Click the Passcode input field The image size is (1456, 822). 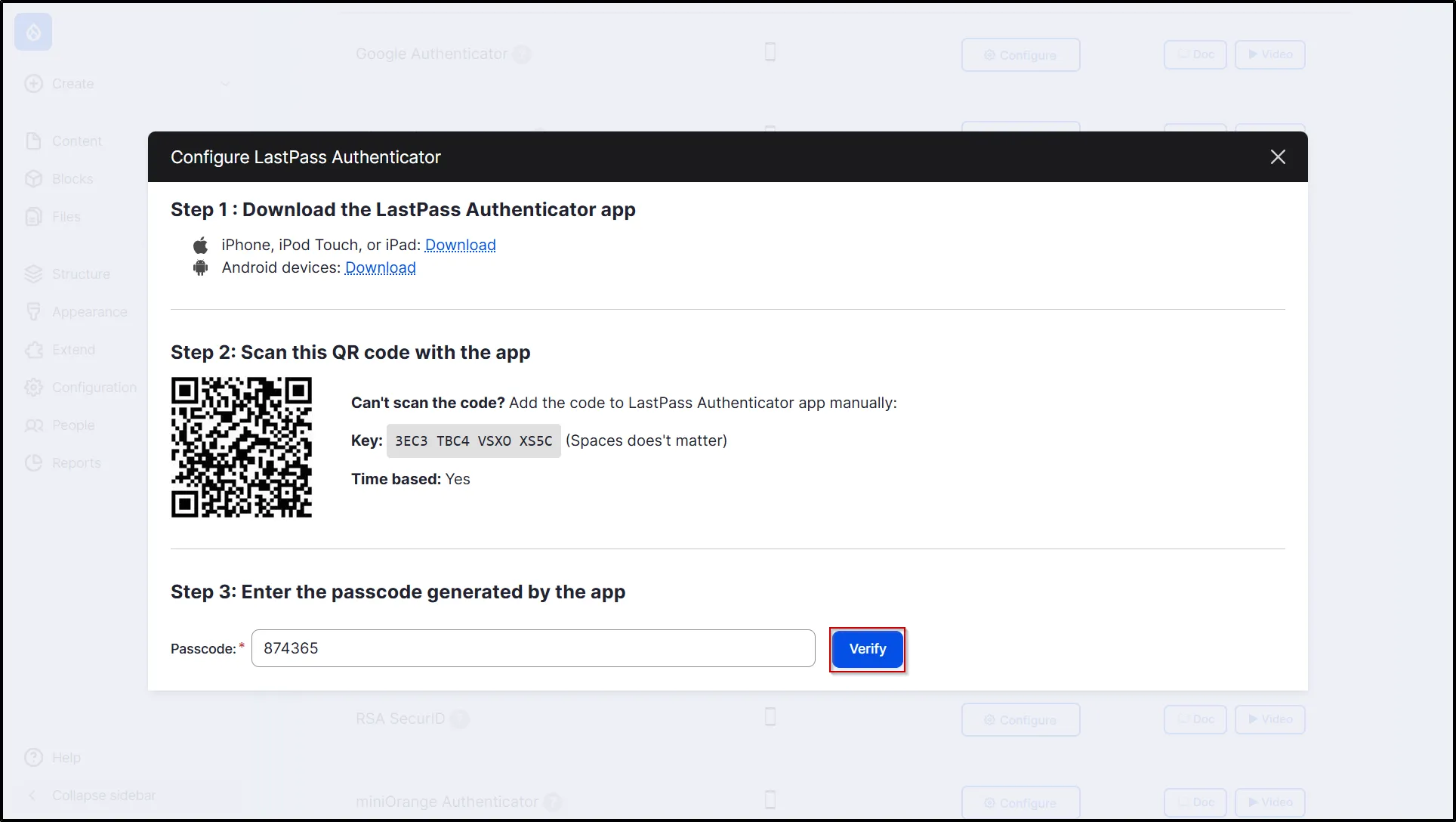(533, 648)
